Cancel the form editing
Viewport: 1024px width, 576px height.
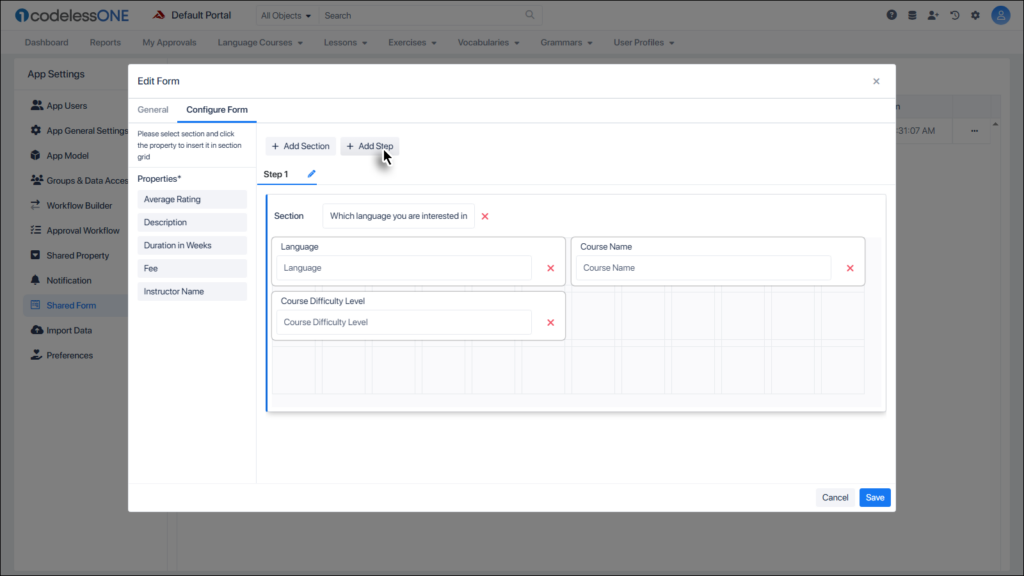(x=835, y=498)
